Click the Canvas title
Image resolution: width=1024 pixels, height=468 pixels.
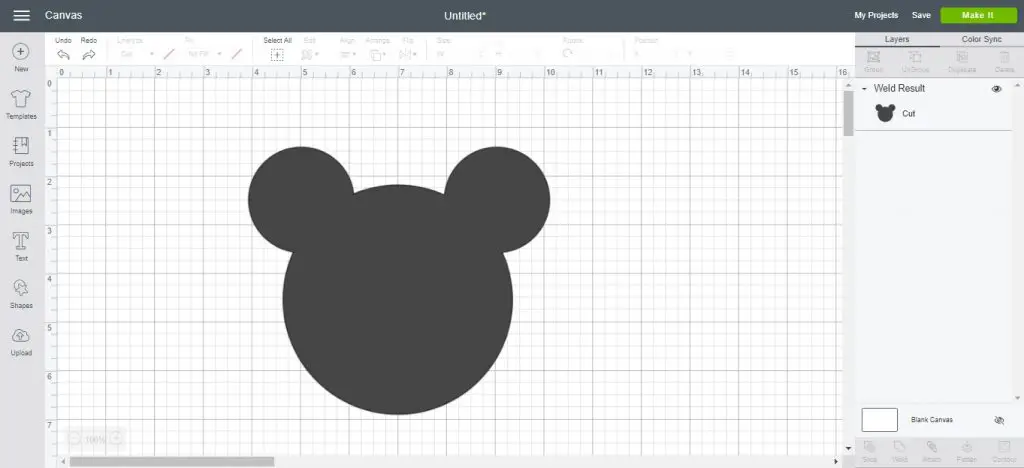[63, 15]
